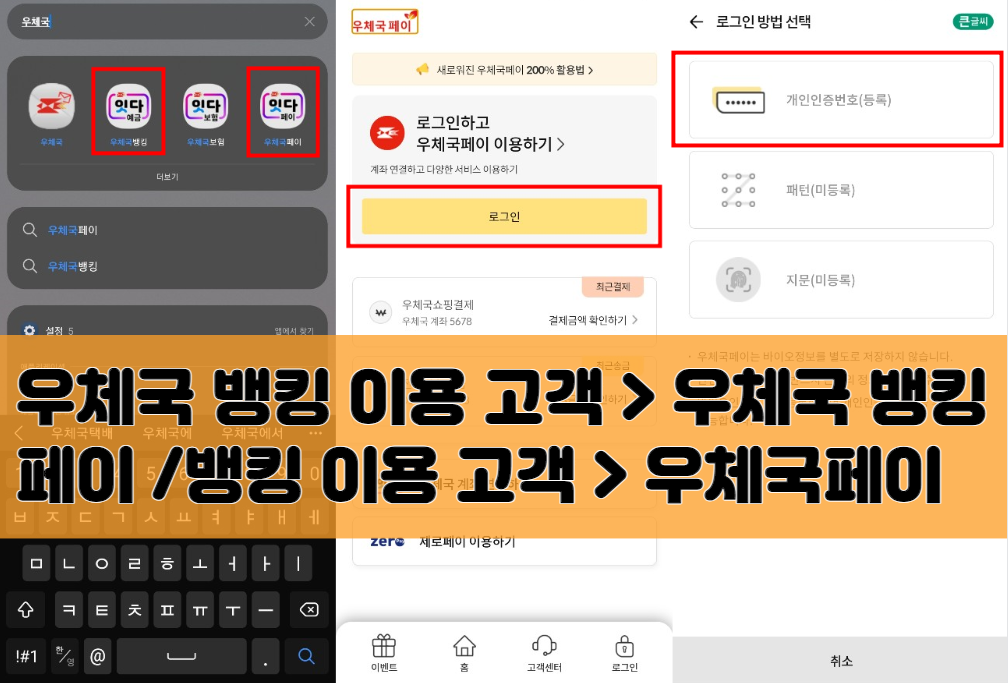
Task: Tap the back arrow on 로그인 방법 선택 screen
Action: [x=695, y=22]
